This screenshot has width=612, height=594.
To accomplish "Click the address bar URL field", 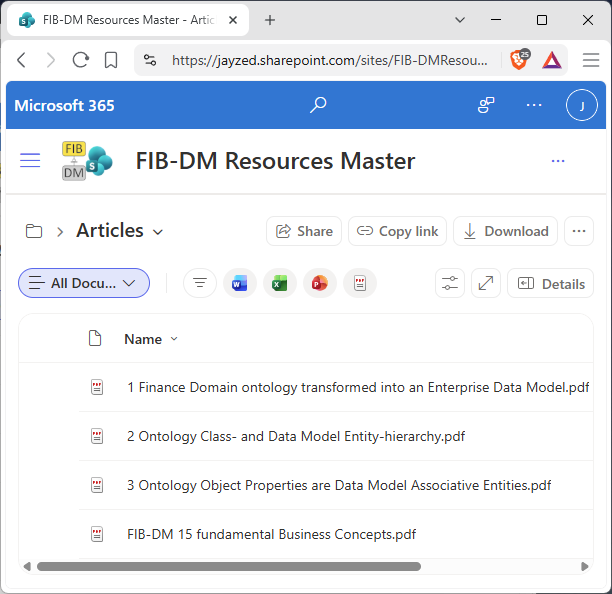I will pyautogui.click(x=329, y=60).
